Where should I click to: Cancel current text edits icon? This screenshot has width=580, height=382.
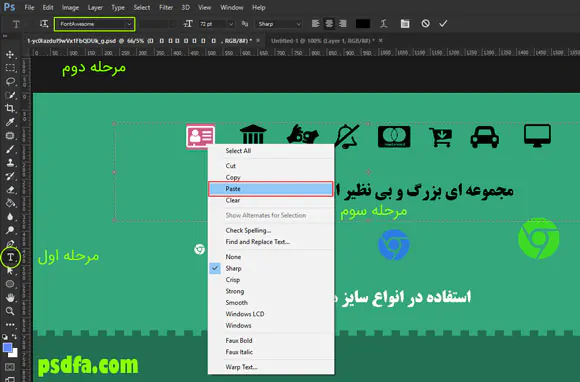425,24
